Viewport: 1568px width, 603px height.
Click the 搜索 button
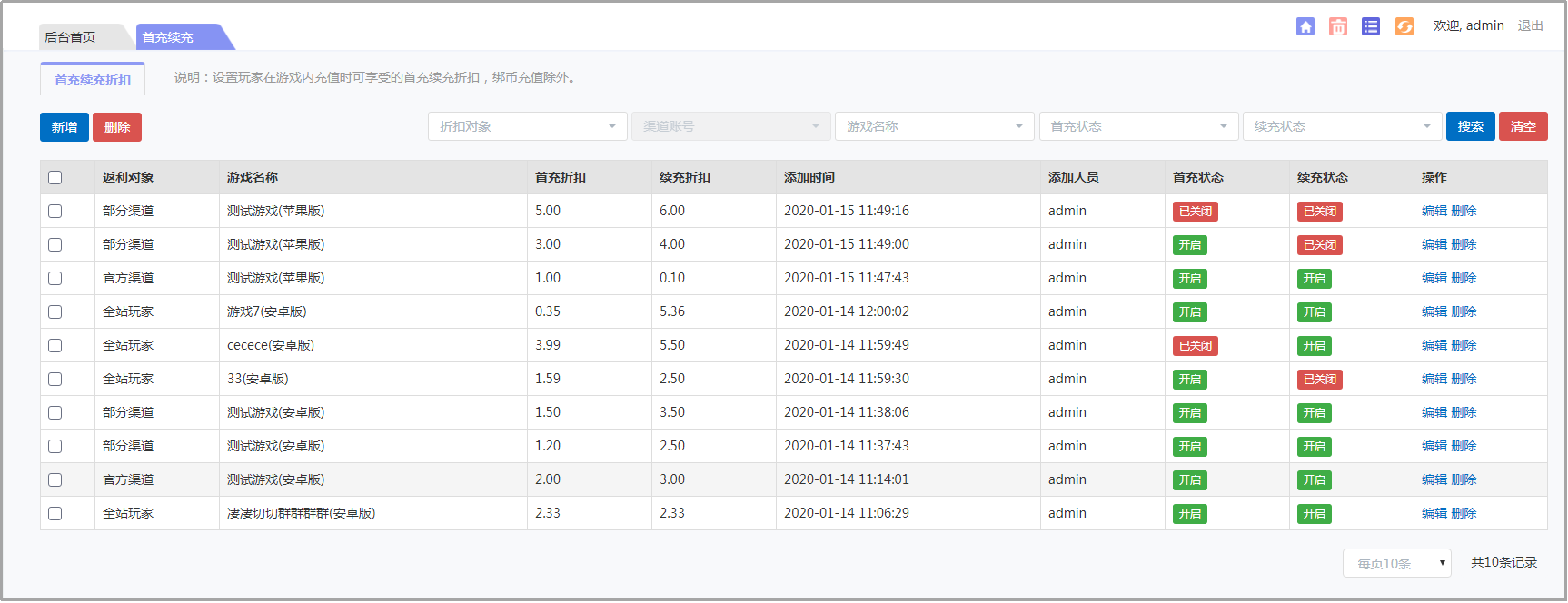coord(1471,126)
